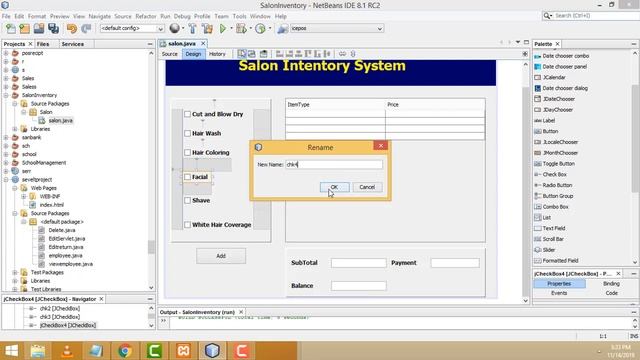Viewport: 640px width, 360px height.
Task: Open the Events tab in properties panel
Action: 559,293
